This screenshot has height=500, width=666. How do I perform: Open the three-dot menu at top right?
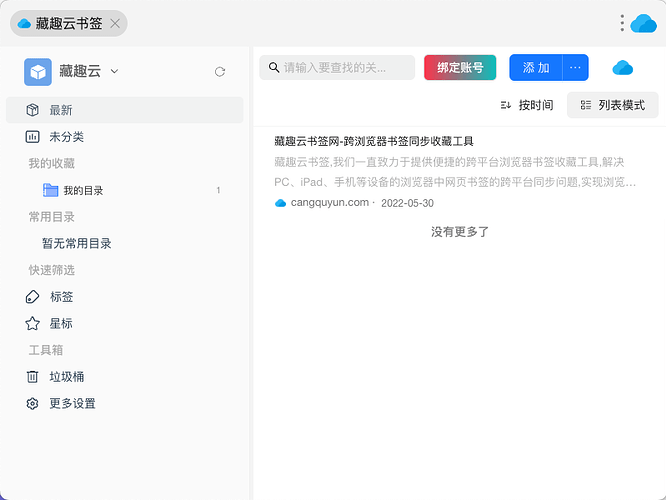click(622, 23)
